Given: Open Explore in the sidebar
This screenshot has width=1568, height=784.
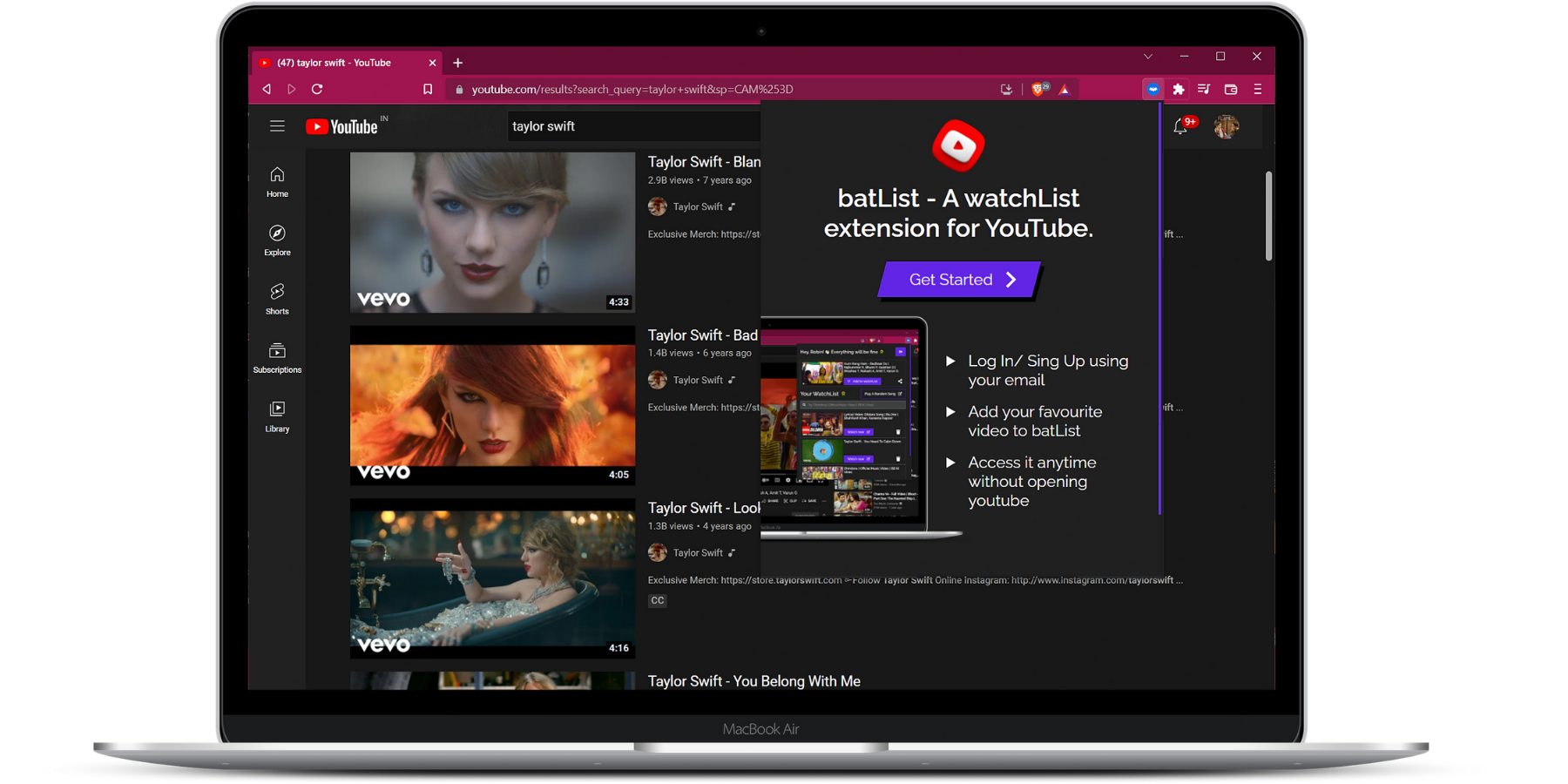Looking at the screenshot, I should (277, 240).
